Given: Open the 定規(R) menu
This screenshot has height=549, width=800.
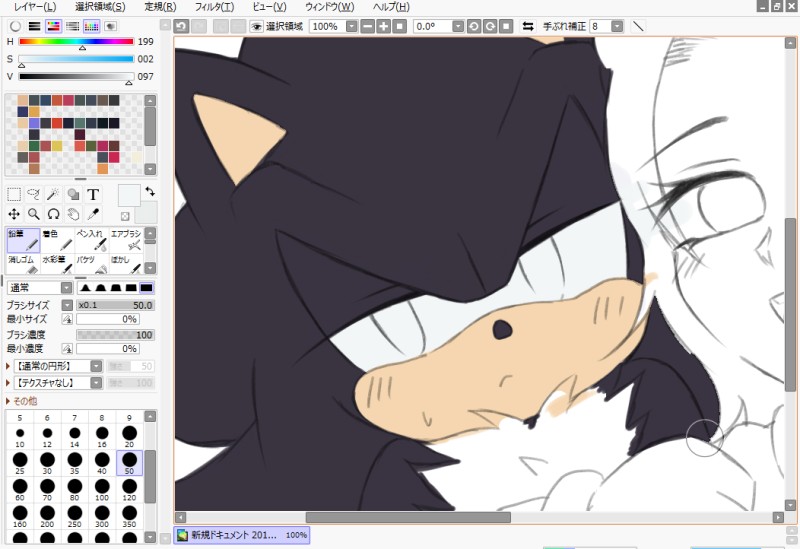Looking at the screenshot, I should tap(160, 7).
